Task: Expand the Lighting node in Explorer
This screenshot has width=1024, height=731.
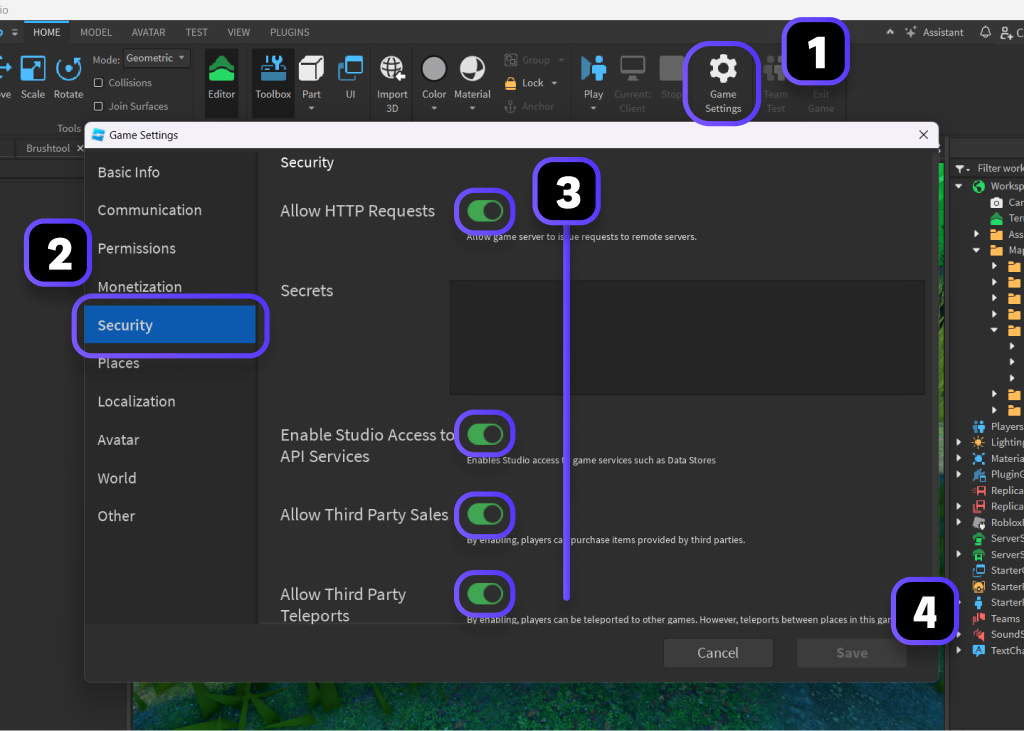Action: [x=959, y=442]
